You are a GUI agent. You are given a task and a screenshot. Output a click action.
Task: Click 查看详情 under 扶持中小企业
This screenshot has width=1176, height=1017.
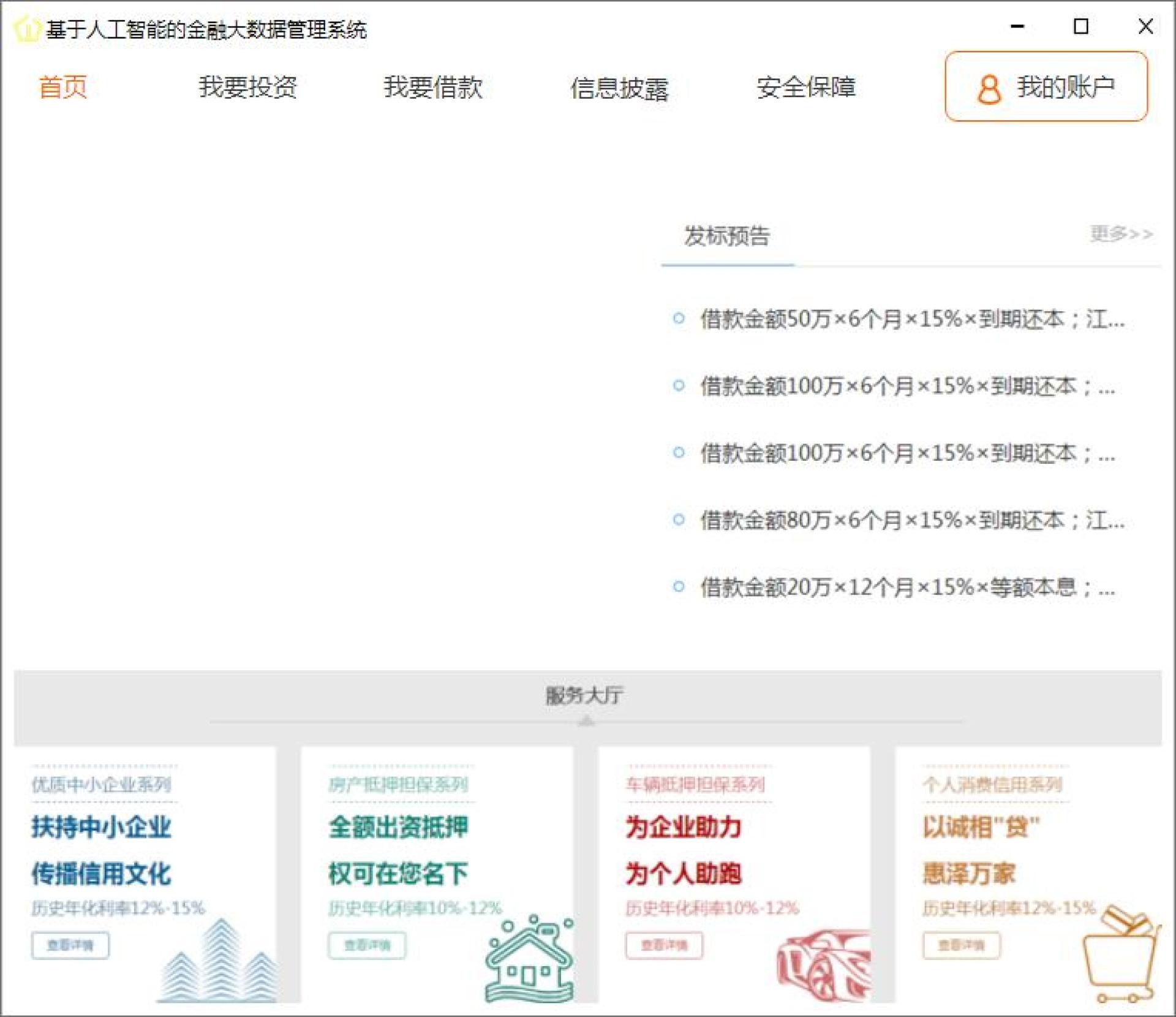(x=70, y=945)
